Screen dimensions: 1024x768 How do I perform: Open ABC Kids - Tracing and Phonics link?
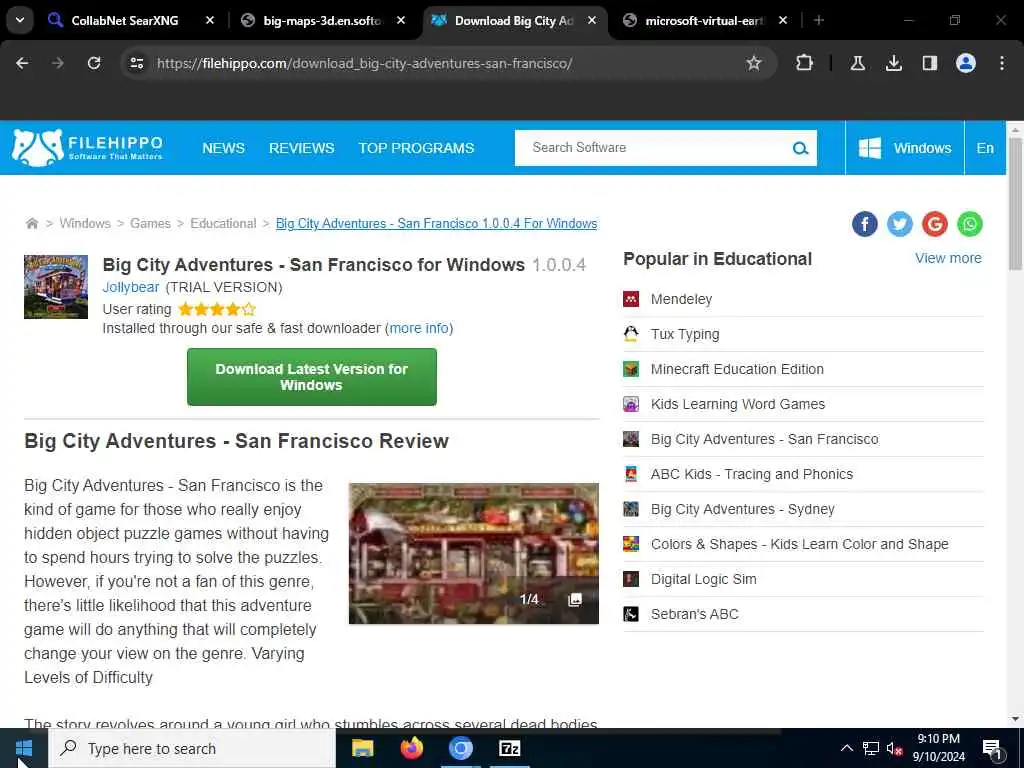pos(752,474)
